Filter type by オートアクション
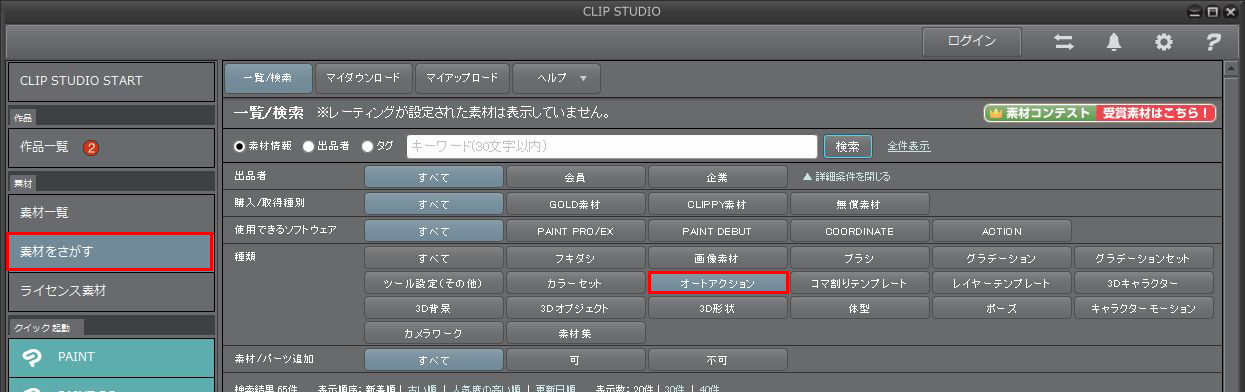Screen dimensions: 1245x392 click(718, 283)
